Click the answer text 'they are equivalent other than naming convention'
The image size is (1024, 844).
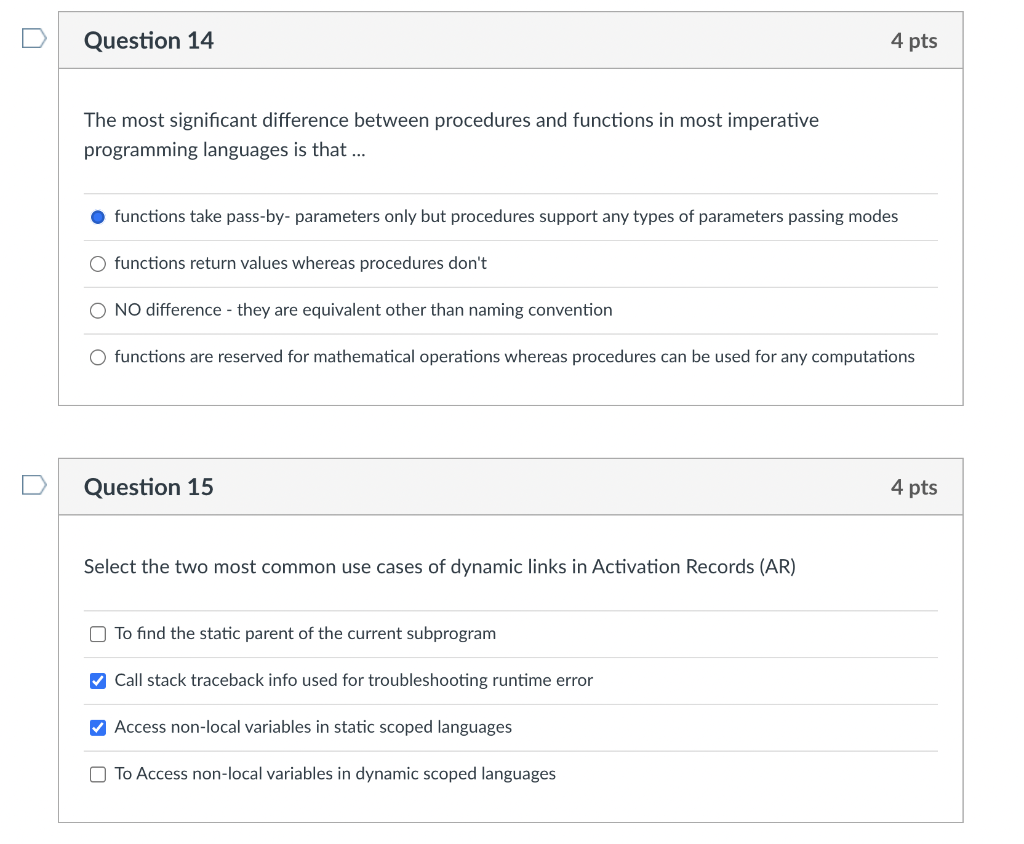pos(424,310)
